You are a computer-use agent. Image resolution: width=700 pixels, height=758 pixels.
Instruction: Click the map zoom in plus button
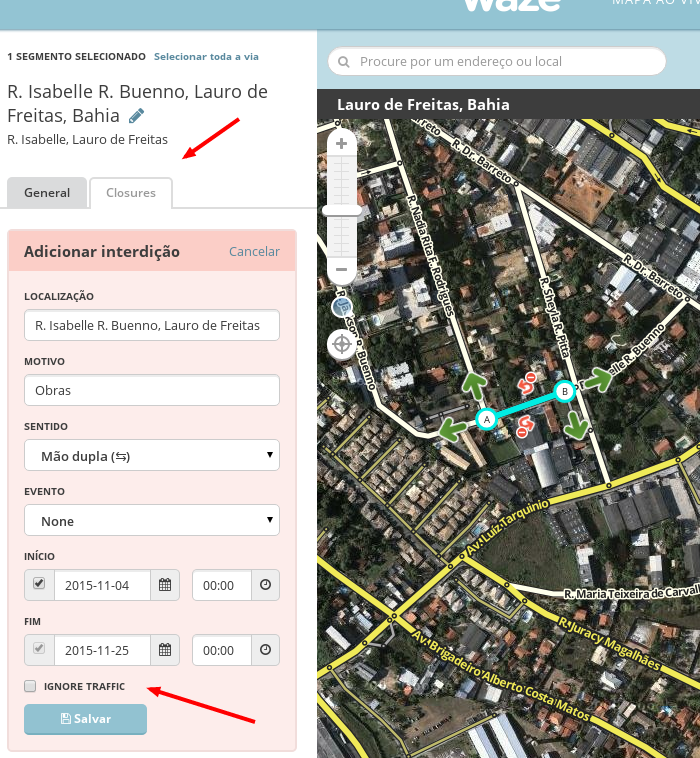click(342, 144)
